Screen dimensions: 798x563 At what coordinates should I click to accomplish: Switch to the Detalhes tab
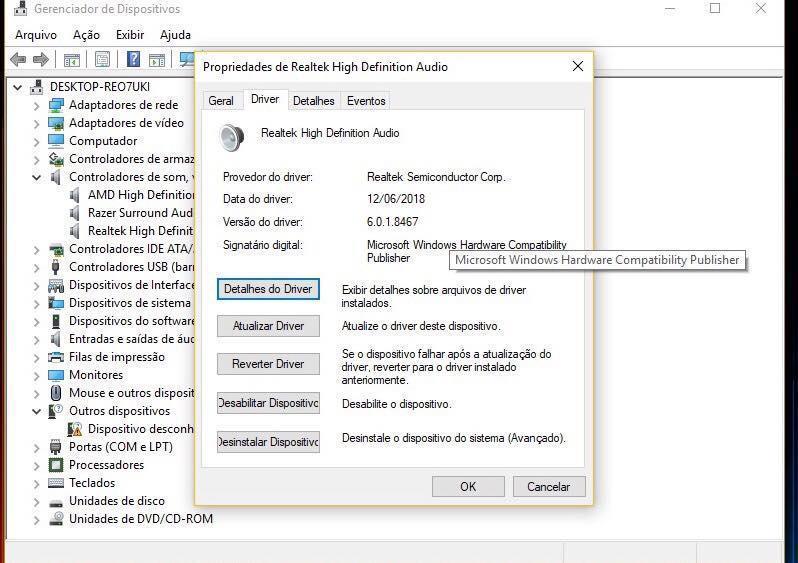tap(314, 101)
